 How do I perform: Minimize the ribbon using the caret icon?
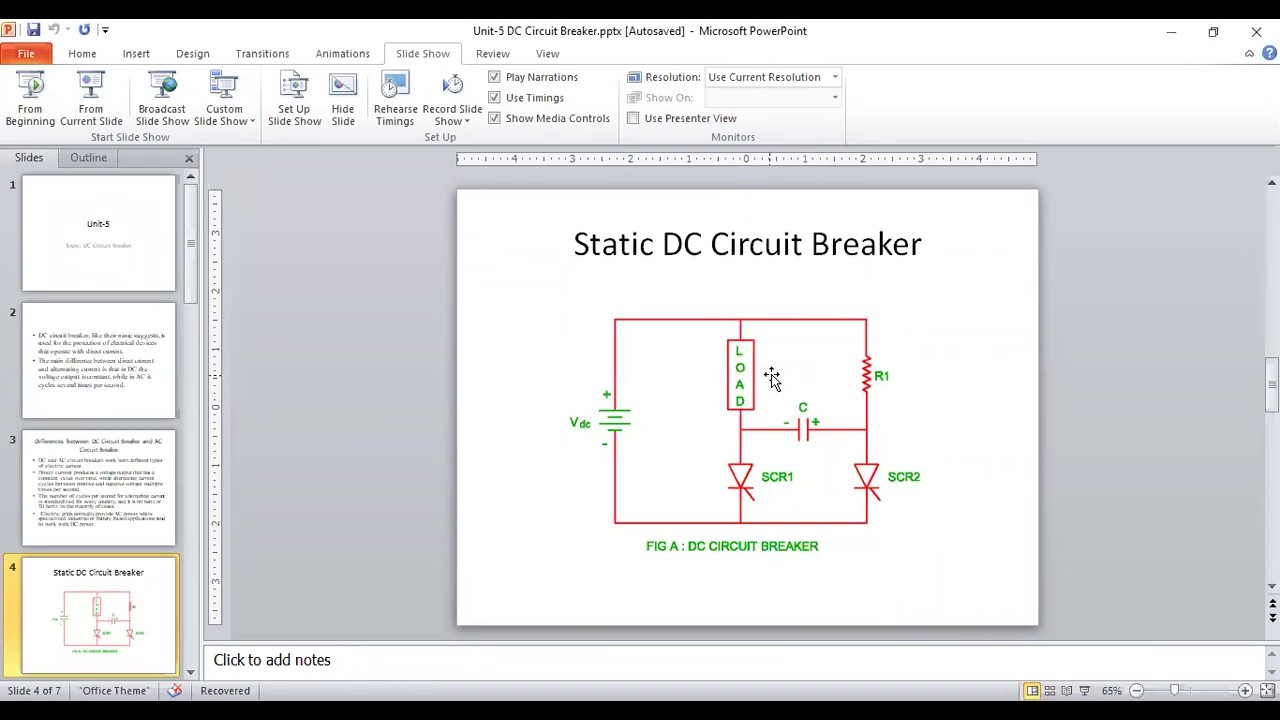coord(1249,54)
